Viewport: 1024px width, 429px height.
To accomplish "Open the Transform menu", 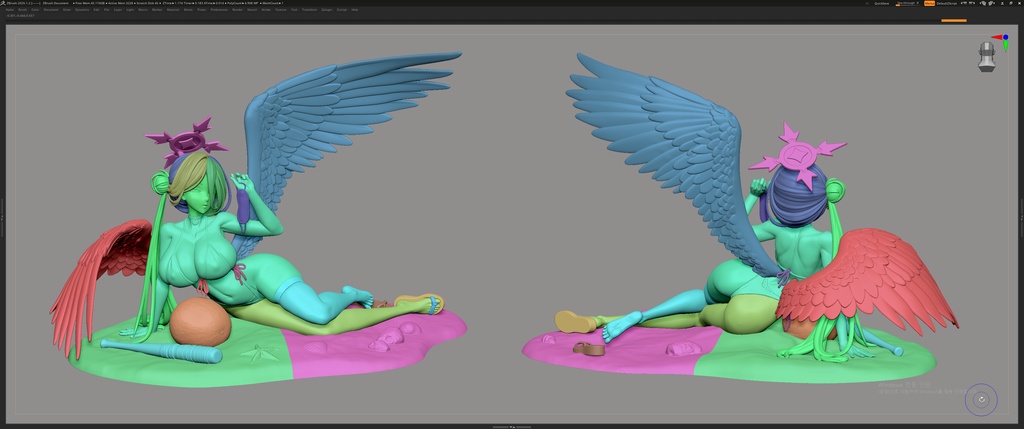I will point(310,10).
